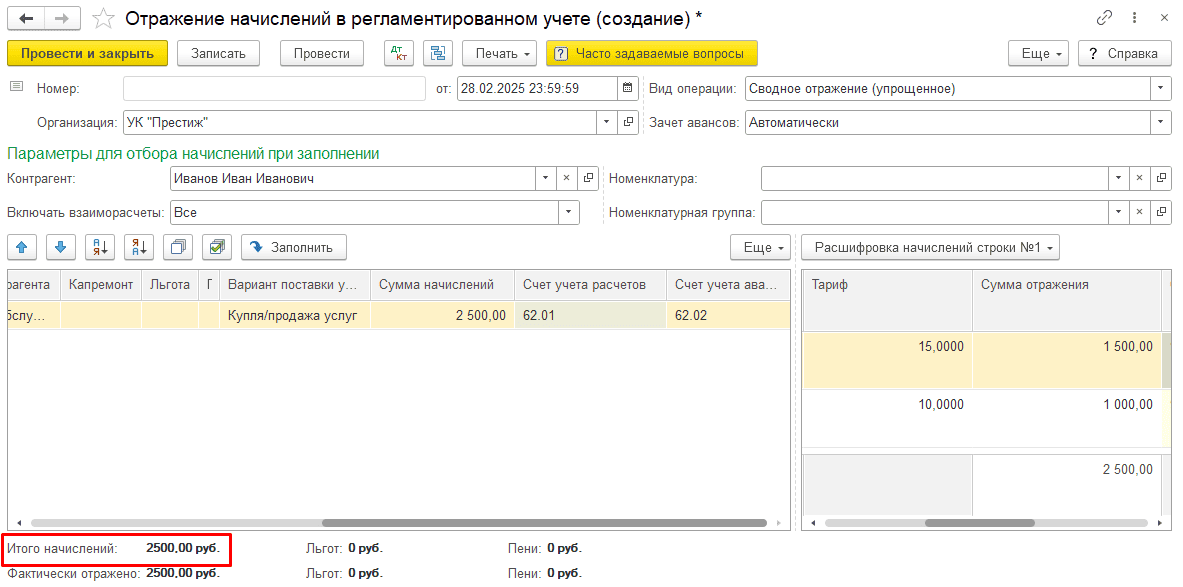Open the calendar icon next to date

click(x=628, y=88)
